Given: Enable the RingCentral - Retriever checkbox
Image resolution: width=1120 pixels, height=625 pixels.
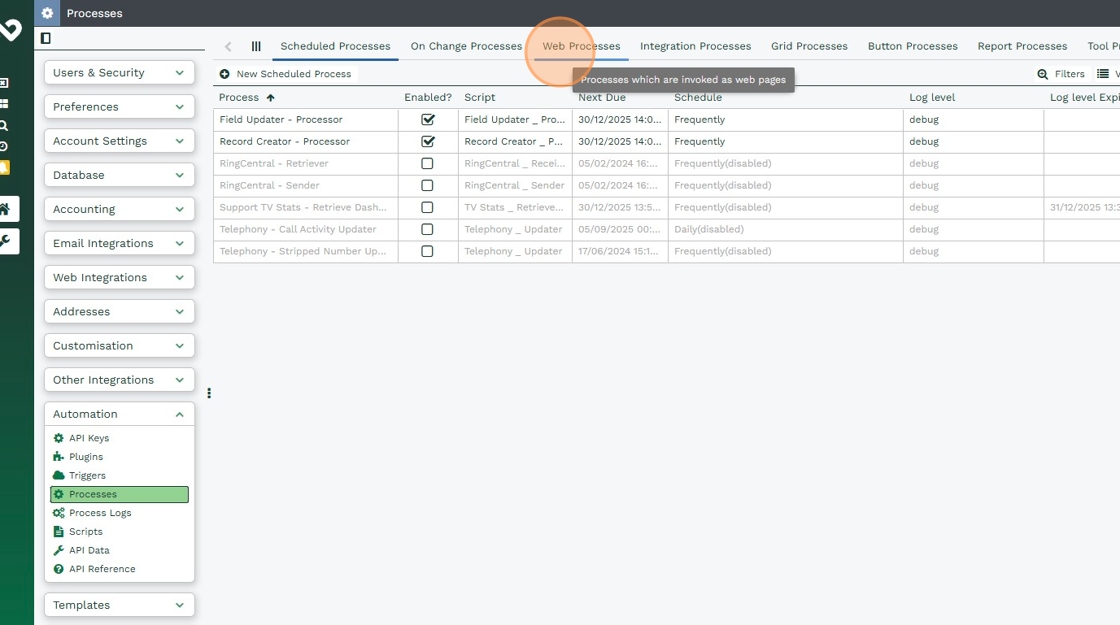Looking at the screenshot, I should (x=427, y=164).
